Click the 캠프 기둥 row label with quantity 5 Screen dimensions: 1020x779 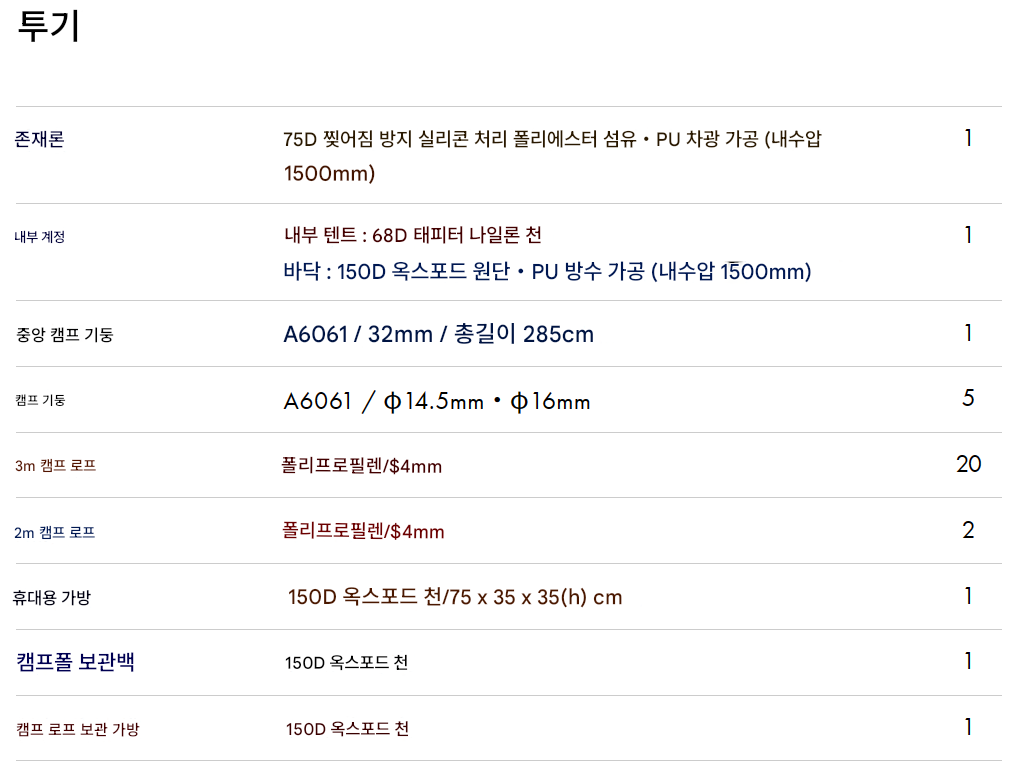coord(40,400)
